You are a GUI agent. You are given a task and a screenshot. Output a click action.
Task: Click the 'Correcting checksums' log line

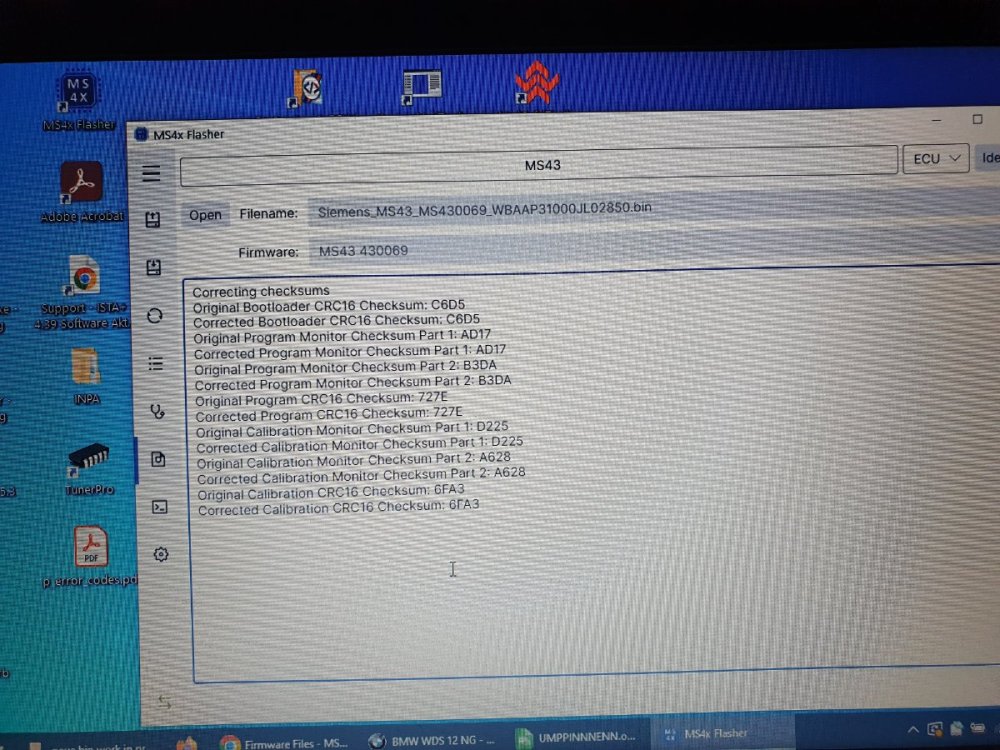pyautogui.click(x=261, y=291)
